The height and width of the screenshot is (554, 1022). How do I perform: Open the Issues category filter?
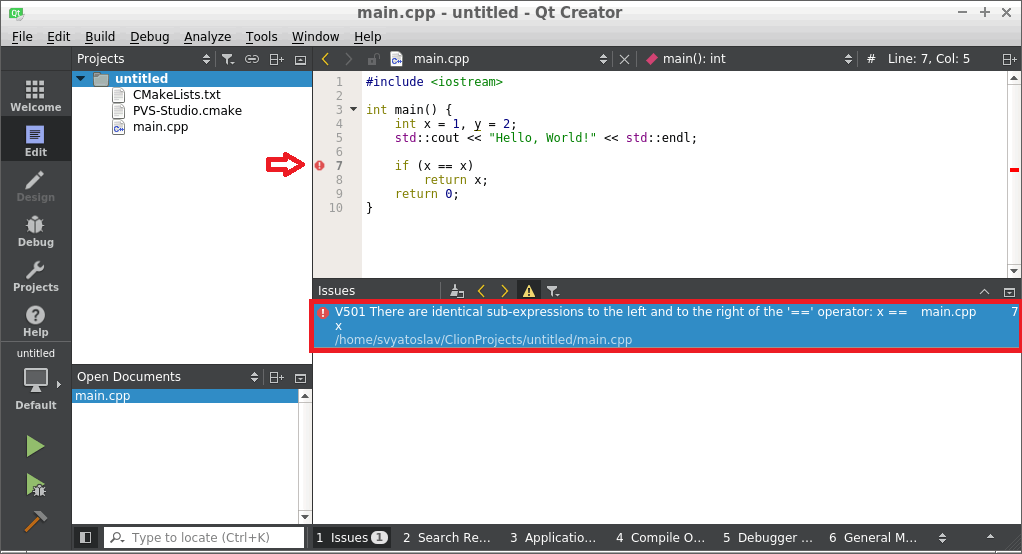pos(553,291)
